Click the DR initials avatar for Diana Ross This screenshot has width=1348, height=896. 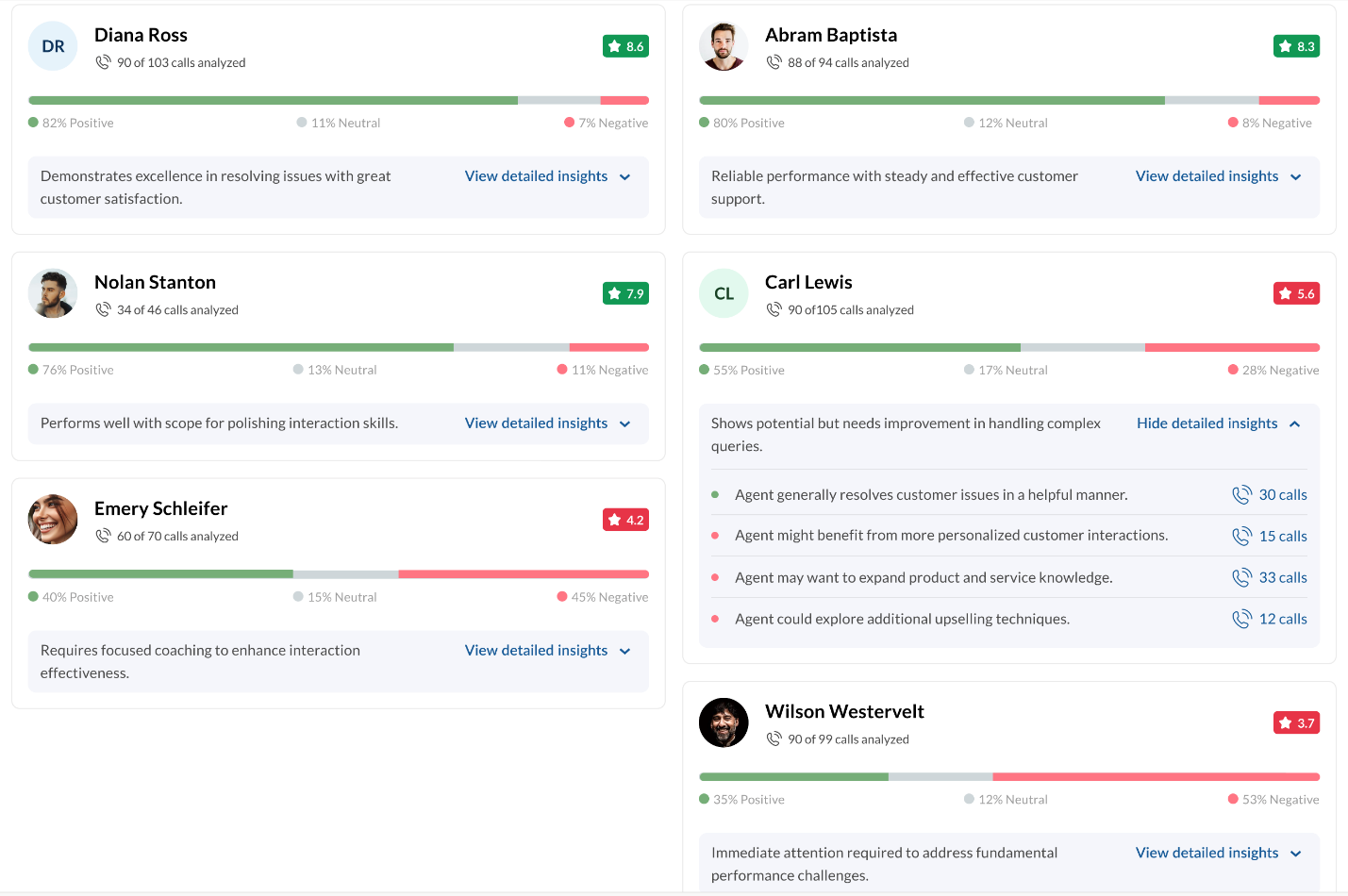coord(53,46)
